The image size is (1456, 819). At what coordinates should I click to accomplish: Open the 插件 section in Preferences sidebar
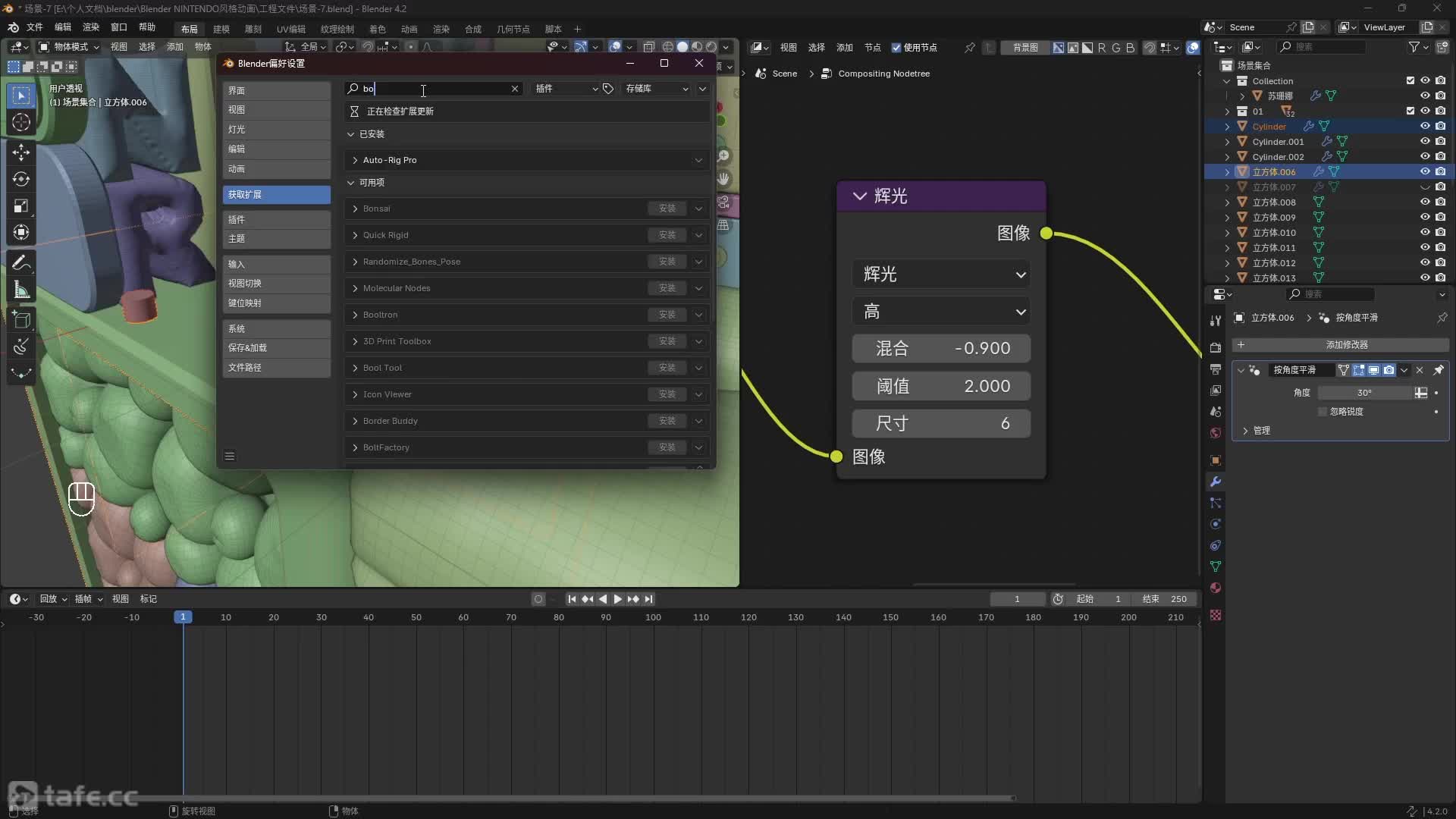tap(276, 220)
